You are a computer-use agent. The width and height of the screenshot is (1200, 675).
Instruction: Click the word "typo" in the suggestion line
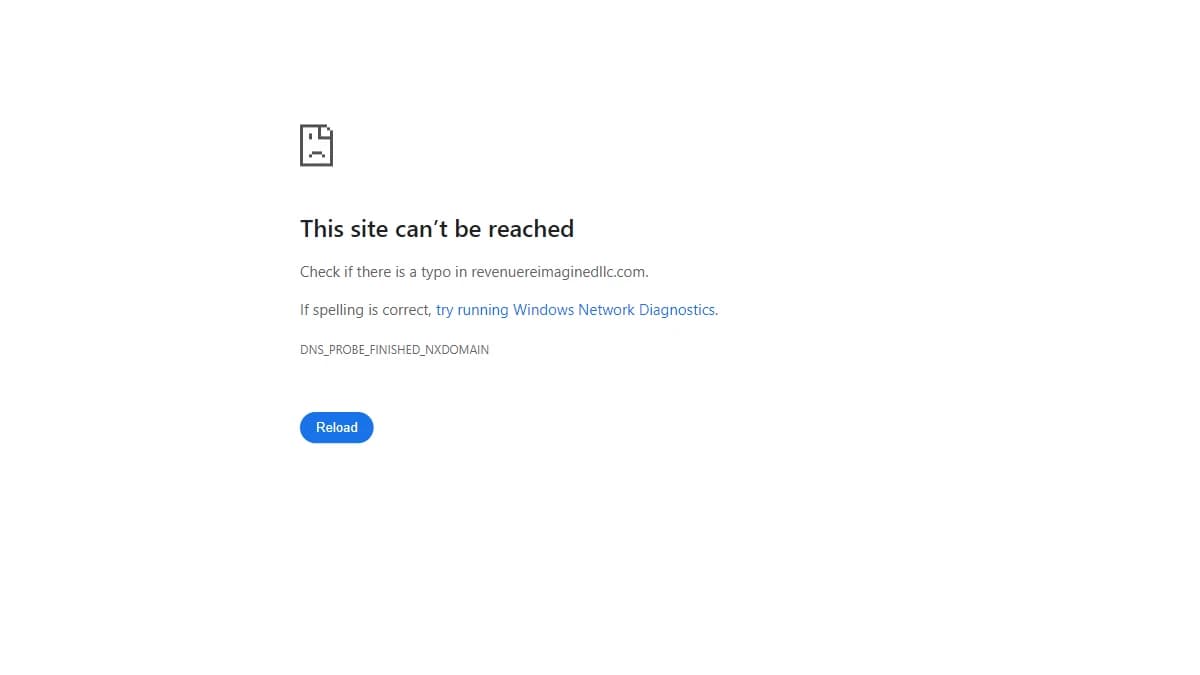(437, 272)
